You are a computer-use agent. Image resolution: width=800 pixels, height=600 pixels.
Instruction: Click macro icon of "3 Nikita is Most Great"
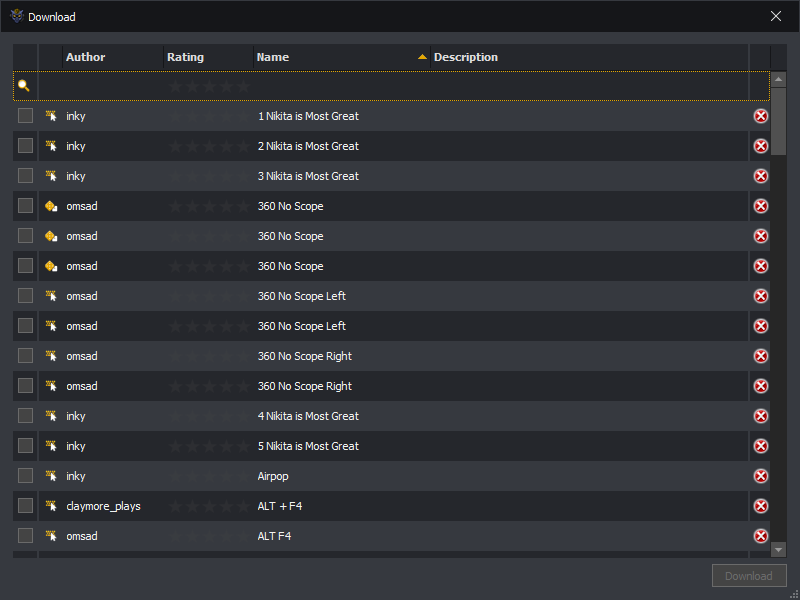point(51,176)
